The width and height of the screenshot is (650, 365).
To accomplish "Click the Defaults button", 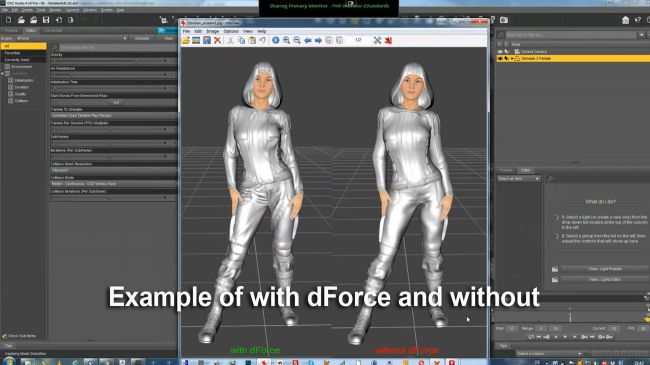I will tap(142, 38).
